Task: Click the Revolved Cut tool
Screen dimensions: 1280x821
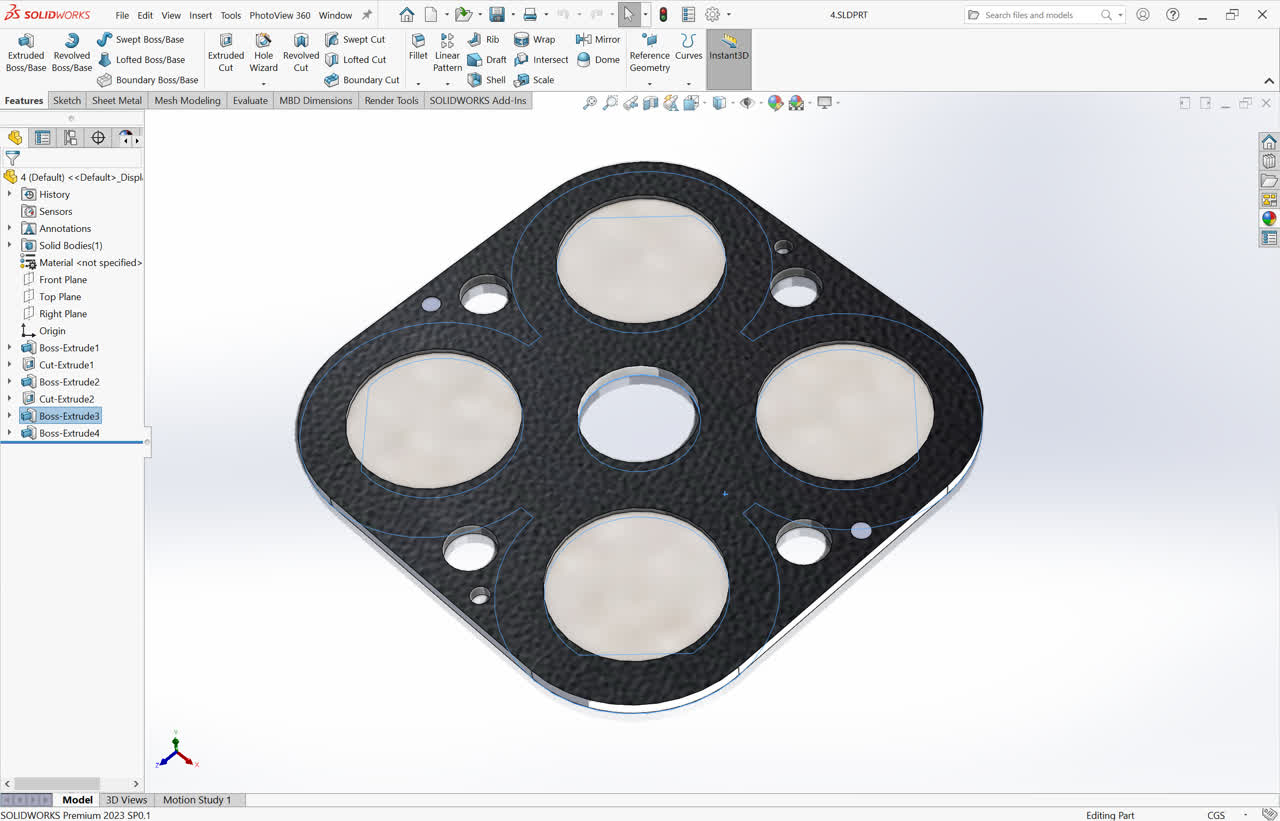Action: click(x=300, y=53)
